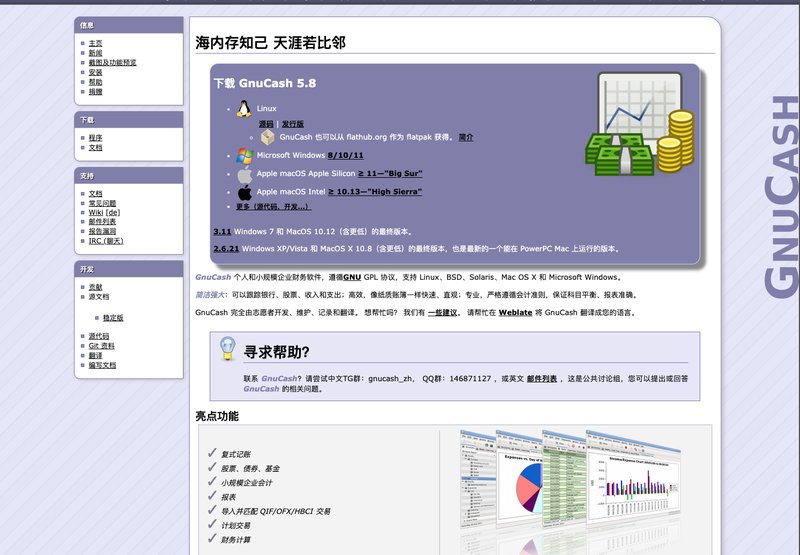This screenshot has height=555, width=800.
Task: Click the flatpak package box icon
Action: [x=267, y=137]
